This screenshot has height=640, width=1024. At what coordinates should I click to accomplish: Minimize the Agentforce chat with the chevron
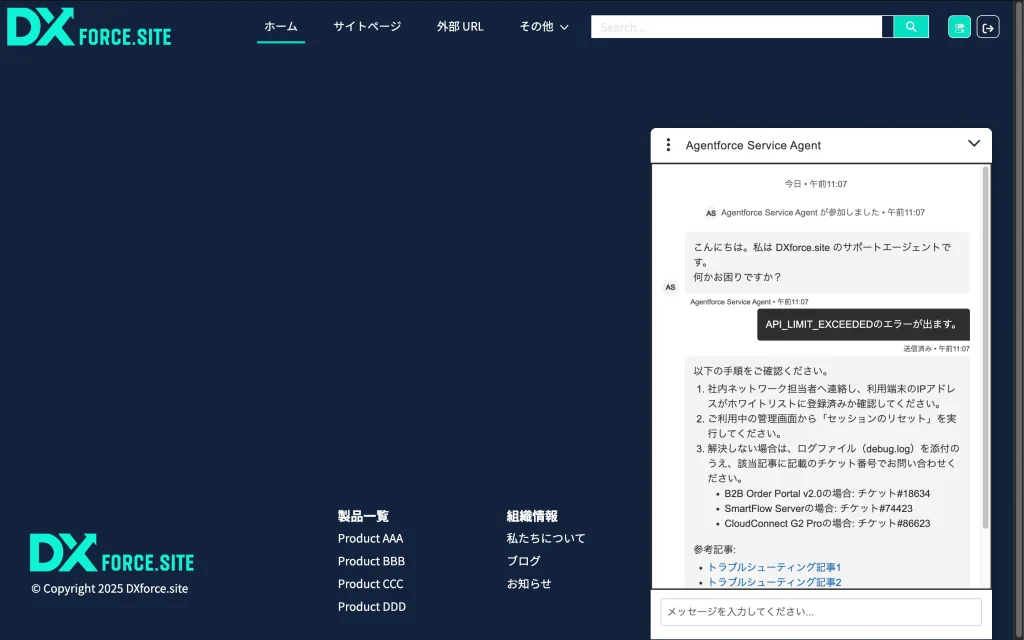pos(974,144)
